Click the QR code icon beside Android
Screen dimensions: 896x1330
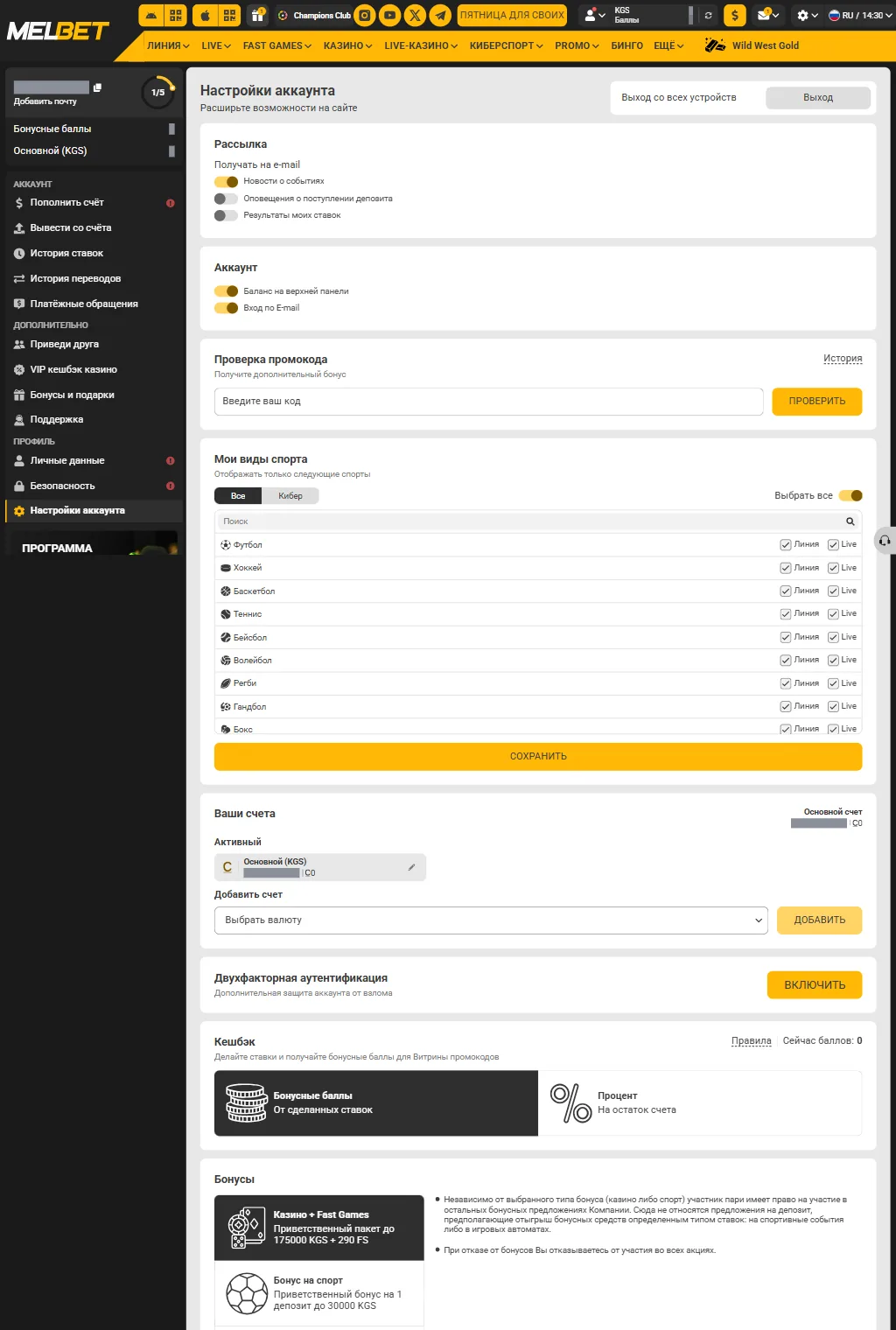point(176,15)
